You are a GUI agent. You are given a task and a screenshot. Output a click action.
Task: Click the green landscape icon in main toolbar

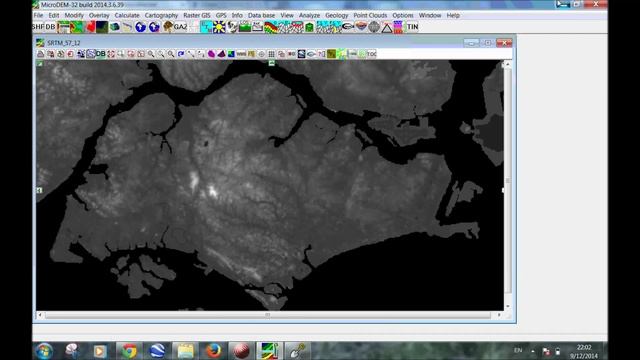pyautogui.click(x=245, y=27)
